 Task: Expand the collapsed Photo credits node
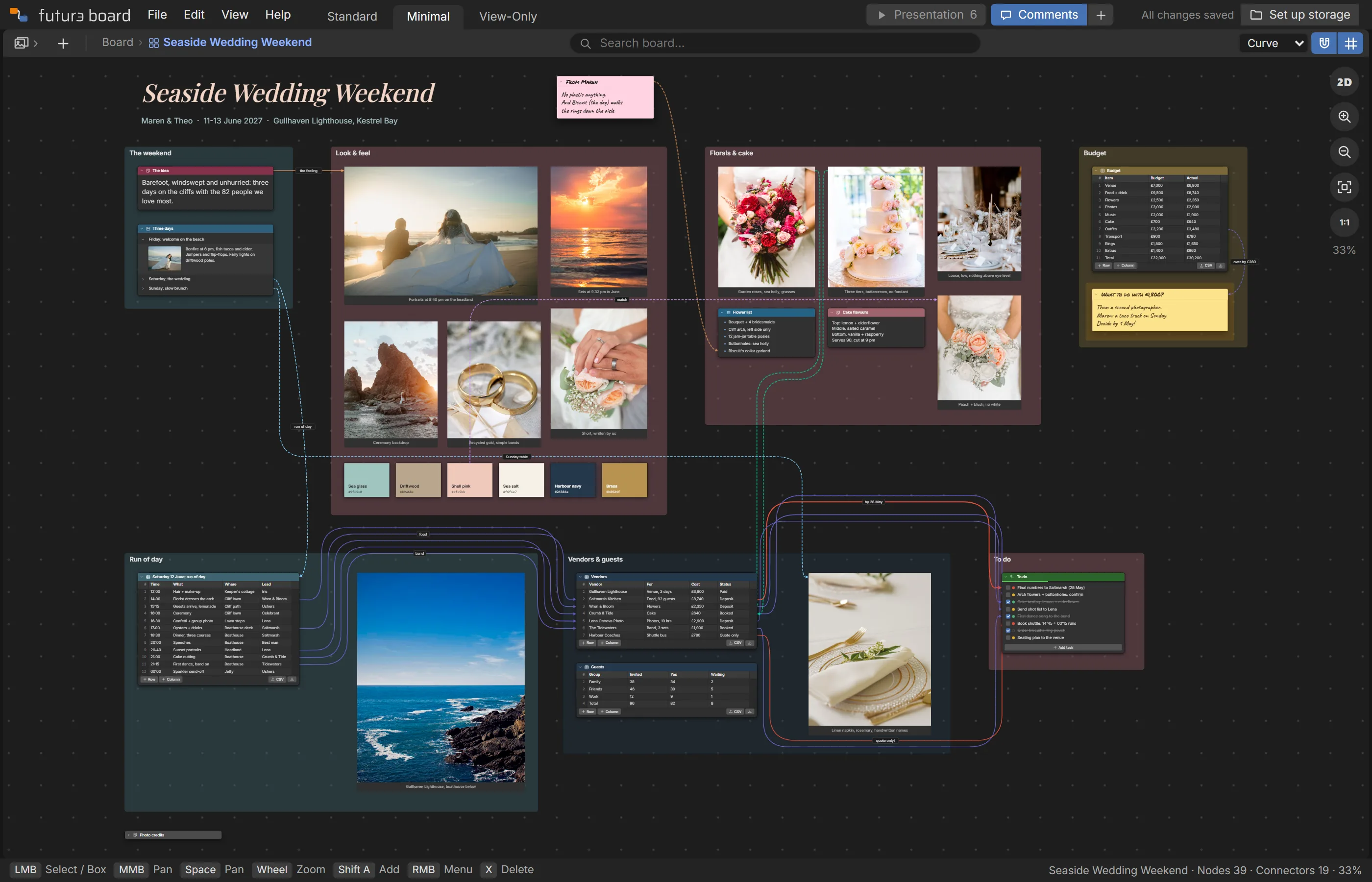coord(129,835)
